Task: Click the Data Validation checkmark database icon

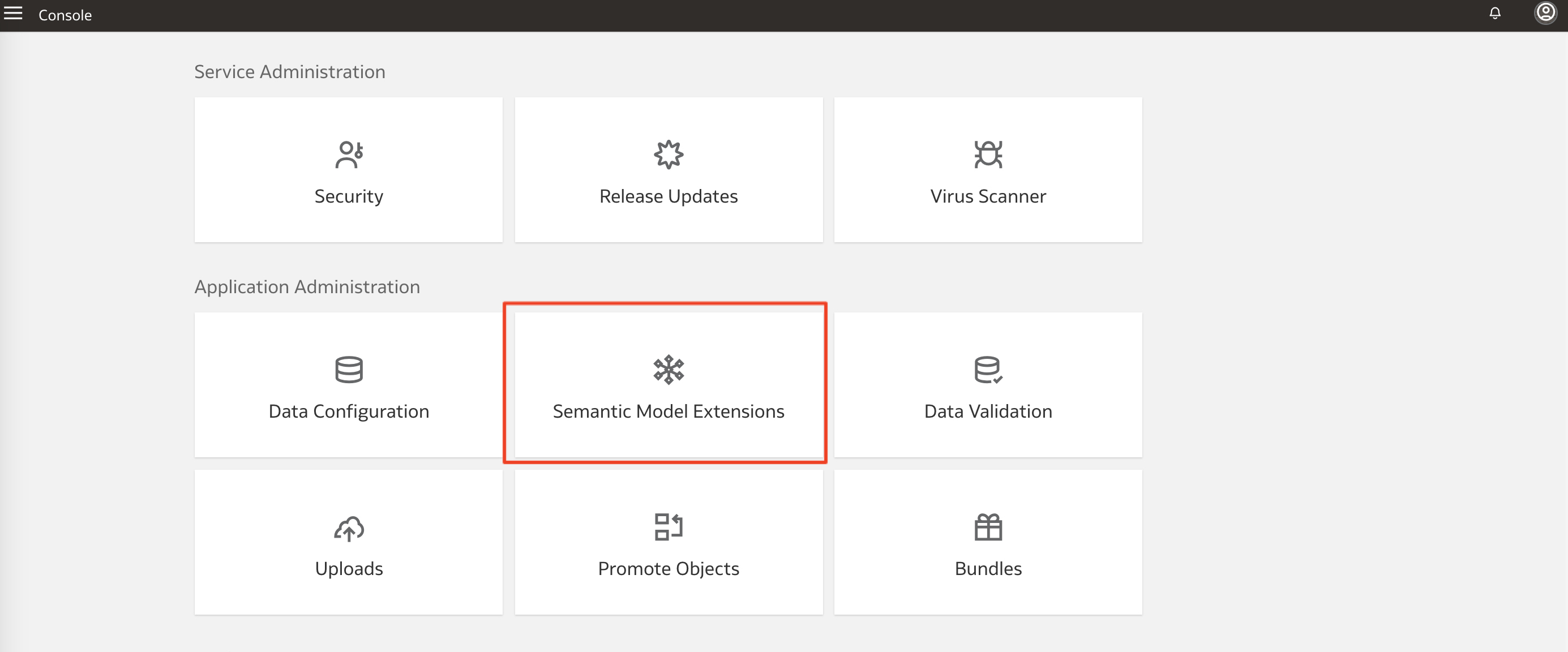Action: pyautogui.click(x=987, y=371)
